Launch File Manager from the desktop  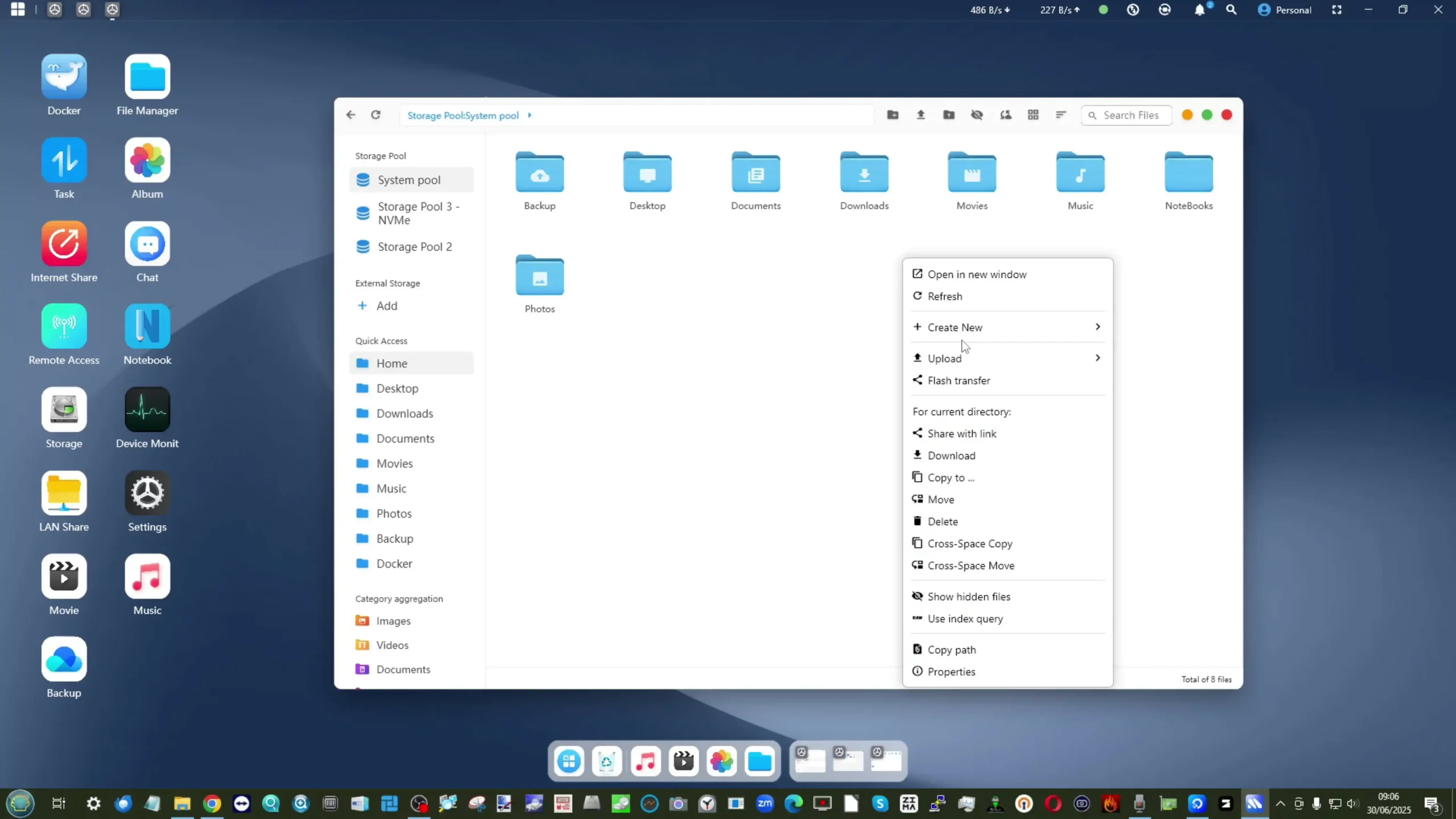147,77
